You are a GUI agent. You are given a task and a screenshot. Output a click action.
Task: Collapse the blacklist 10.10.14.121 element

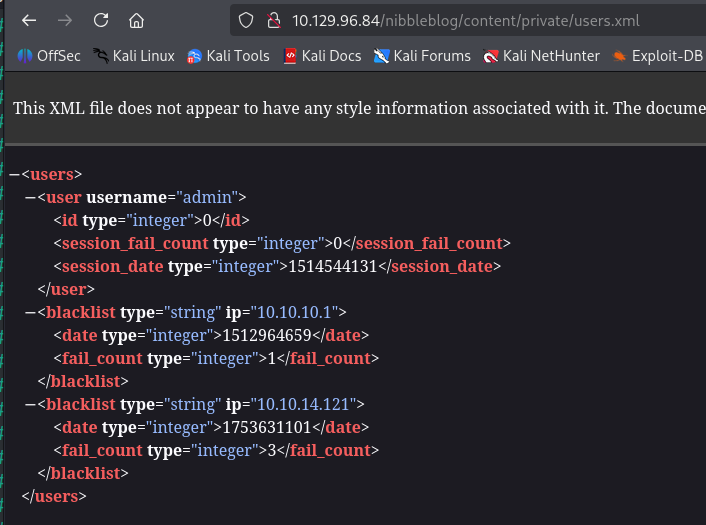point(31,404)
